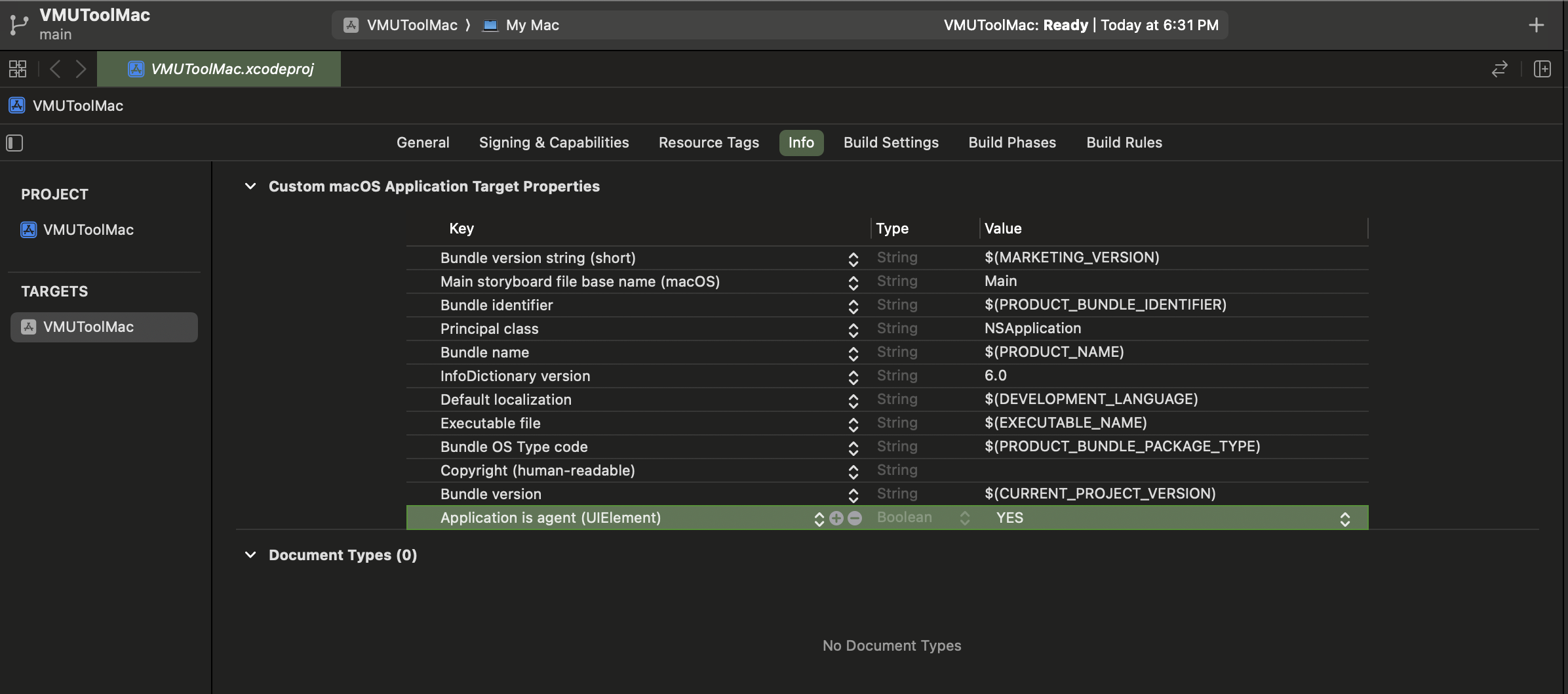This screenshot has height=694, width=1568.
Task: Open key stepper for Application is agent
Action: tap(819, 518)
